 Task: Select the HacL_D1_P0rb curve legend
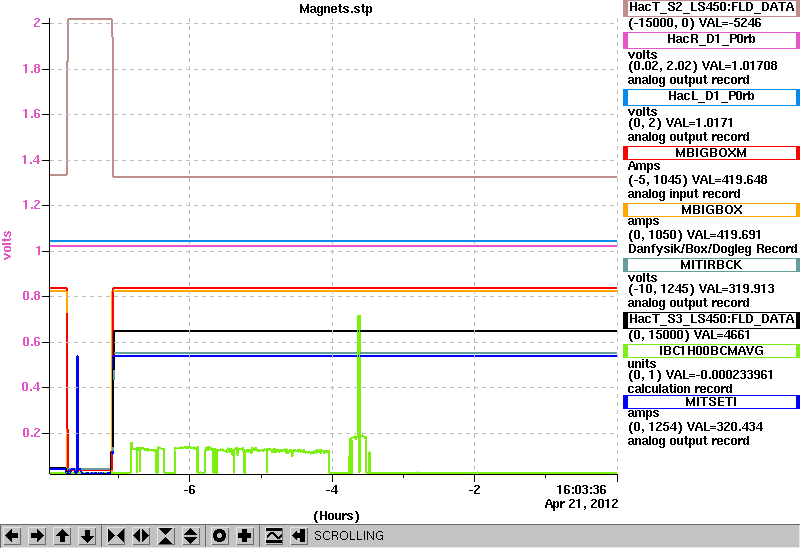pyautogui.click(x=711, y=97)
